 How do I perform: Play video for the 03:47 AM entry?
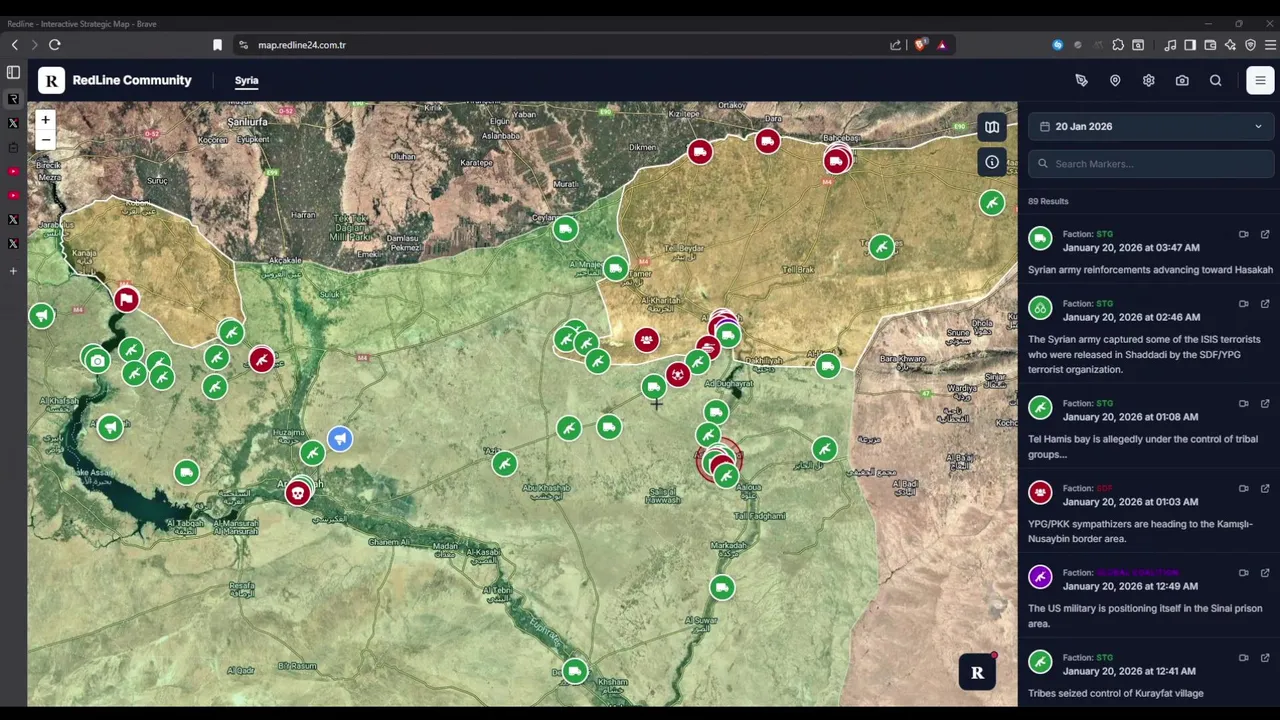(x=1243, y=234)
